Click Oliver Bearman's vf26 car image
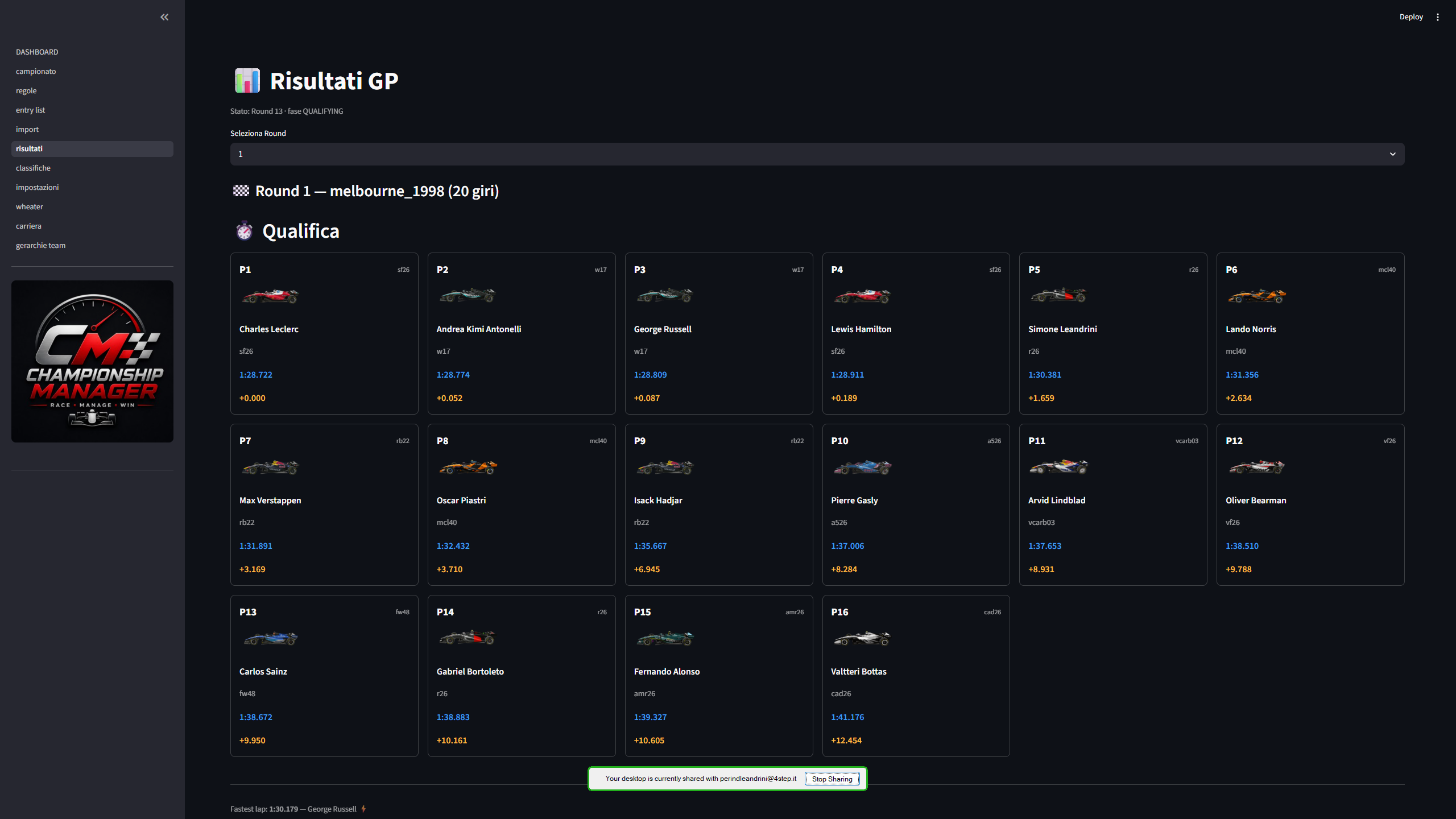 (x=1256, y=467)
